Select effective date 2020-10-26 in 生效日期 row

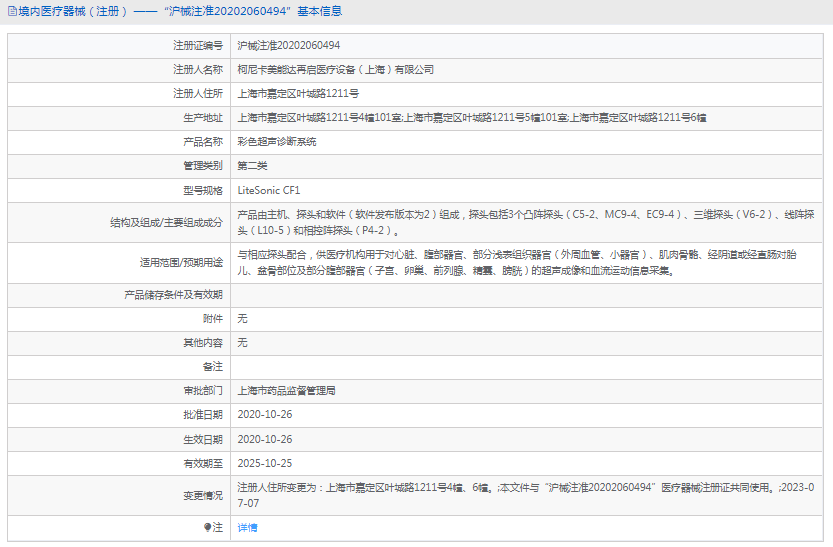click(265, 439)
